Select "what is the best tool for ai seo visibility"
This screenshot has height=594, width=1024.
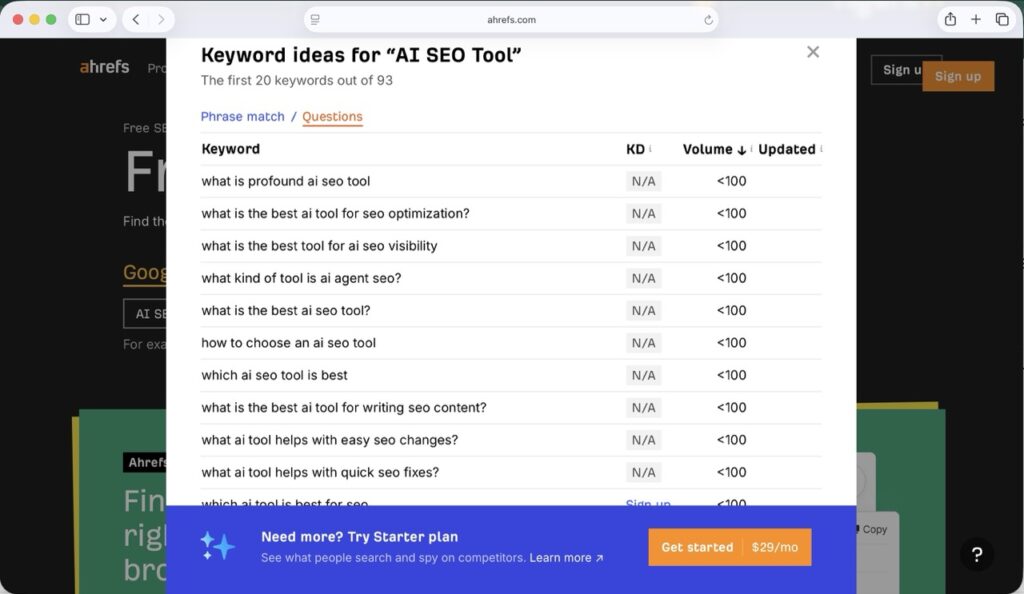click(319, 246)
